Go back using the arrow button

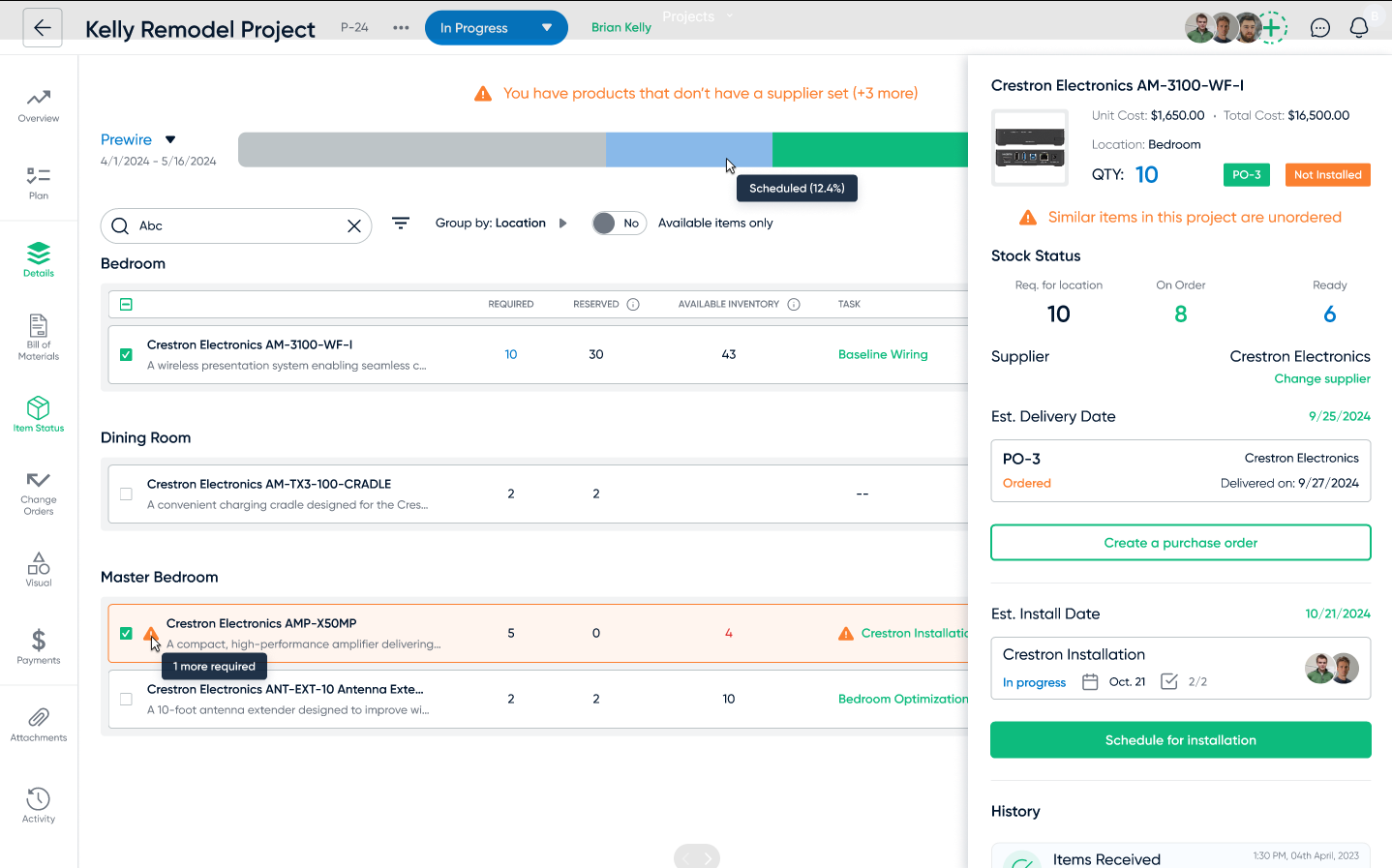[42, 28]
